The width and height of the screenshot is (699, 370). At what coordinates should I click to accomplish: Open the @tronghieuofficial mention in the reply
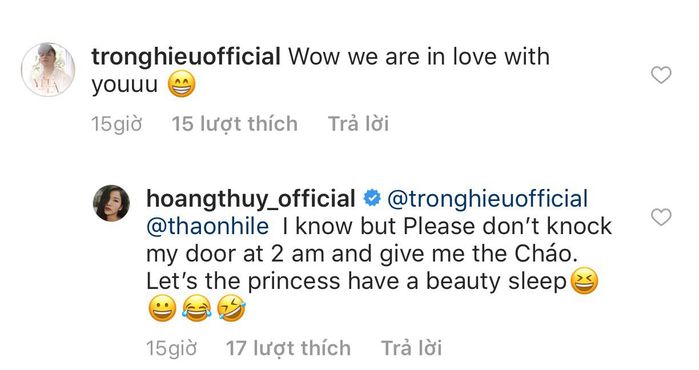click(488, 199)
